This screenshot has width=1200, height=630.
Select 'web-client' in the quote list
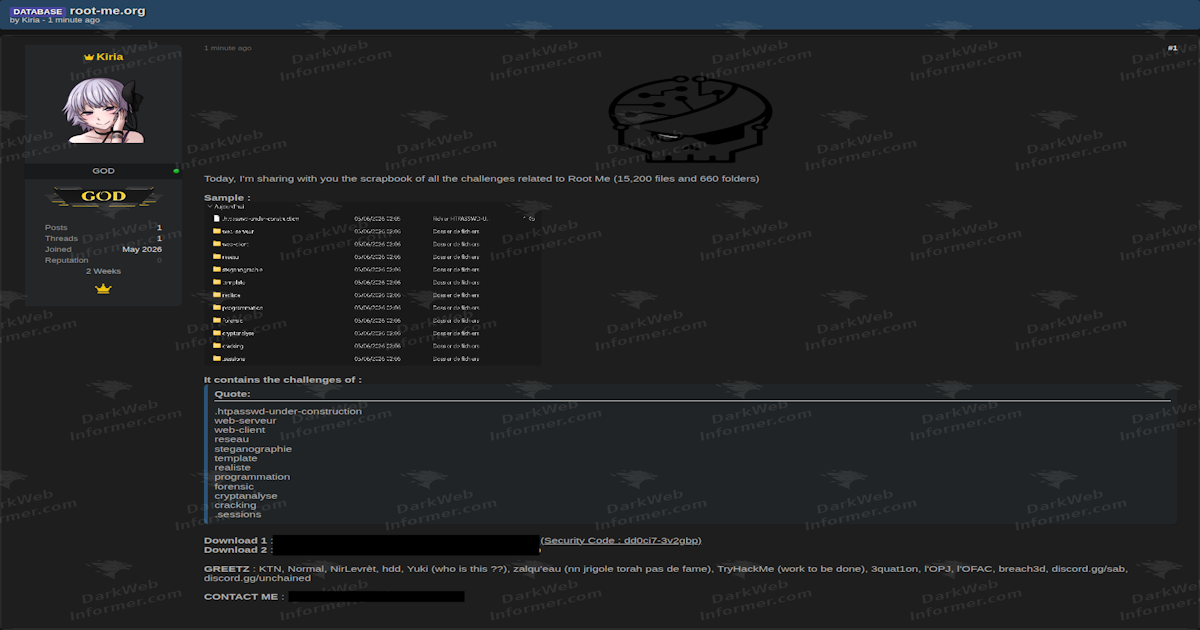[240, 430]
